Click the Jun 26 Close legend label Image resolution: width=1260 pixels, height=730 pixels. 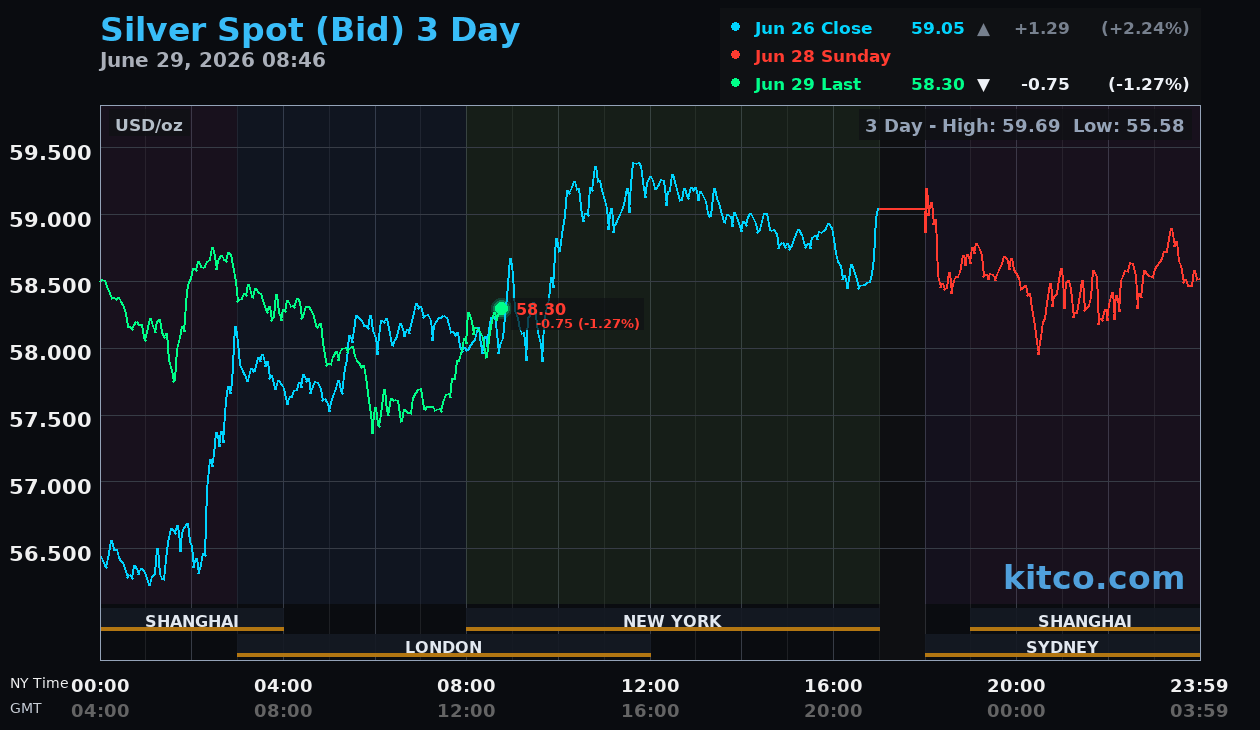[813, 29]
